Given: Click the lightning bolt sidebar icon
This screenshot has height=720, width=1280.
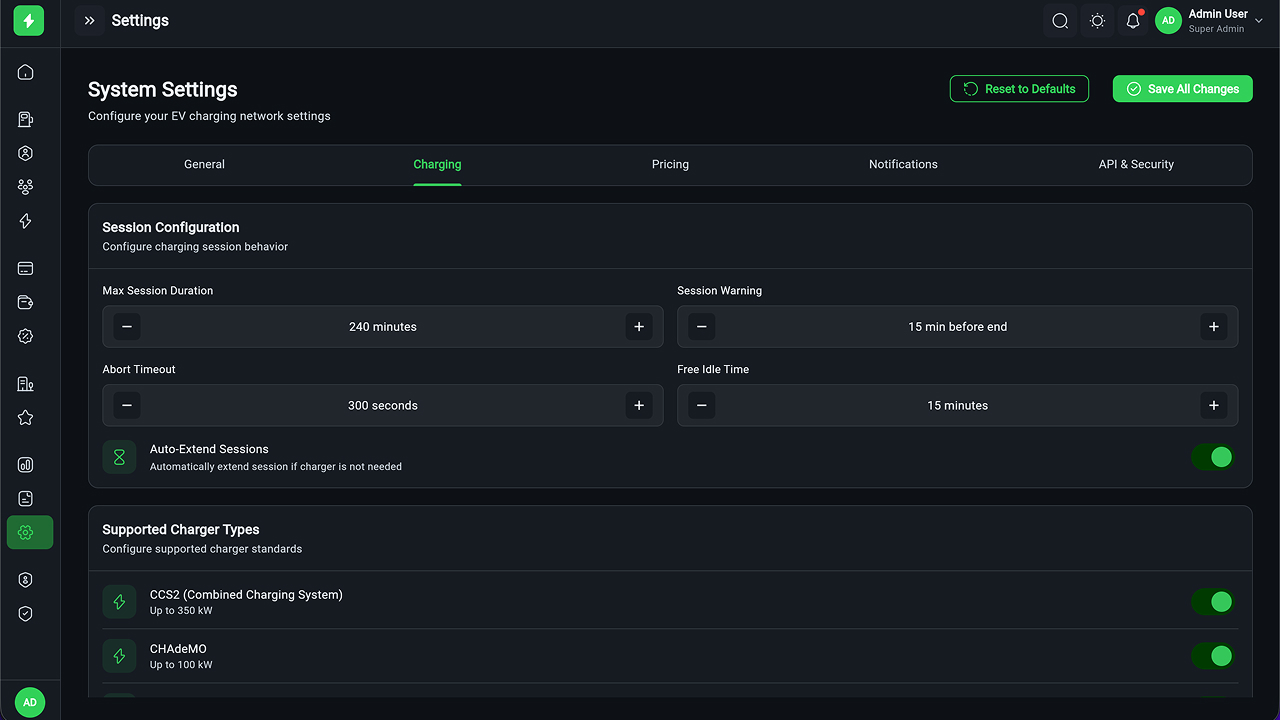Looking at the screenshot, I should [x=26, y=221].
